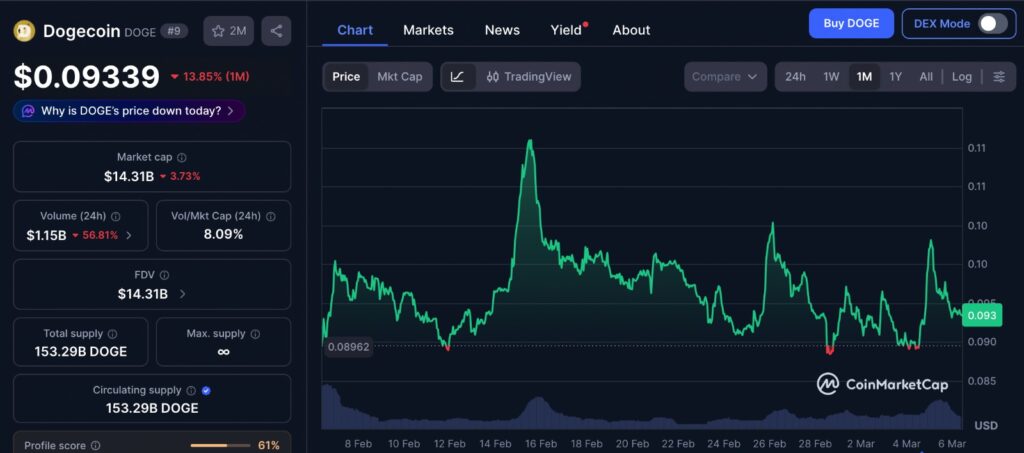Viewport: 1024px width, 453px height.
Task: Open the share options icon
Action: 276,31
